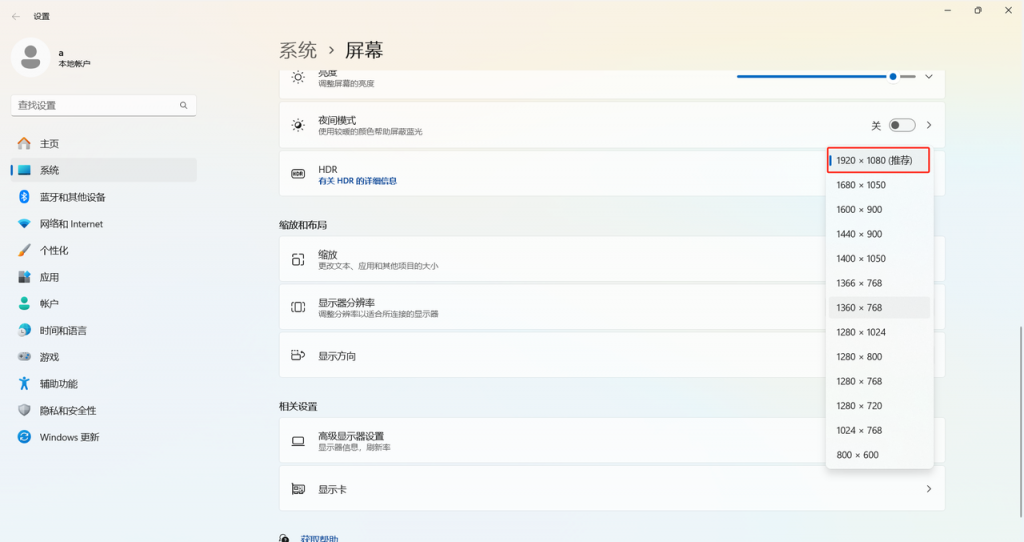This screenshot has height=542, width=1024.
Task: Click the 本地帐户 account name
Action: [x=74, y=64]
